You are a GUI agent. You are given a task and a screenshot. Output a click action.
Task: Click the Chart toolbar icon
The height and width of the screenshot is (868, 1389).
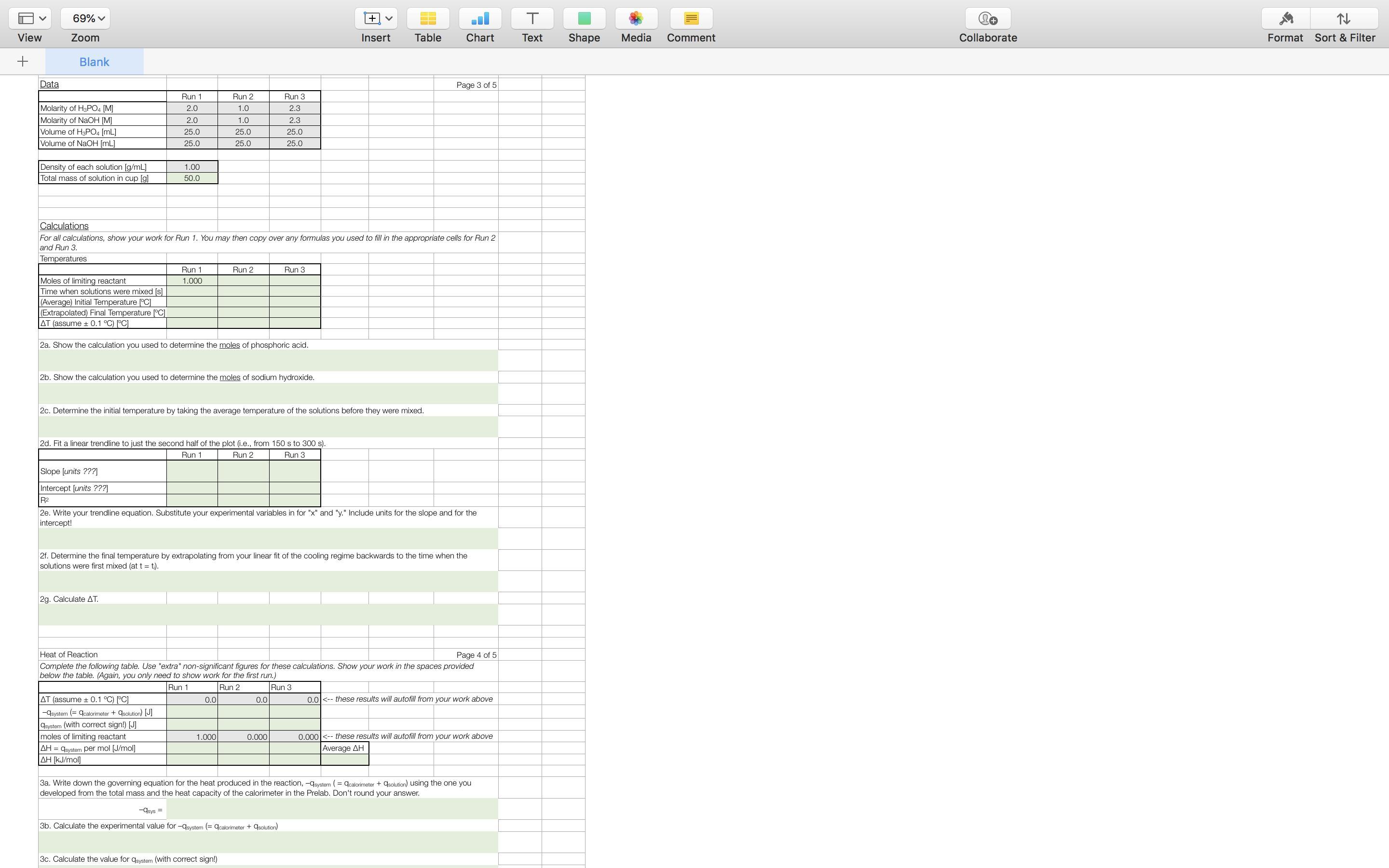point(480,19)
